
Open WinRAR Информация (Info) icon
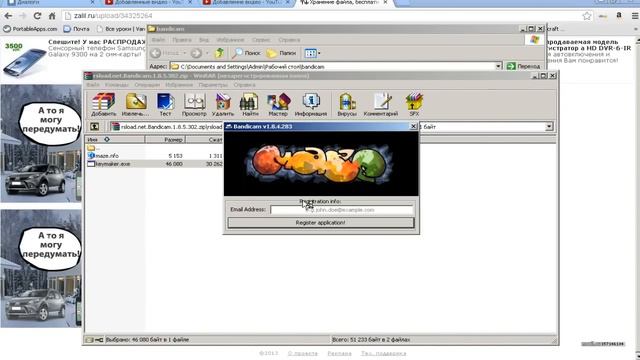tap(311, 104)
